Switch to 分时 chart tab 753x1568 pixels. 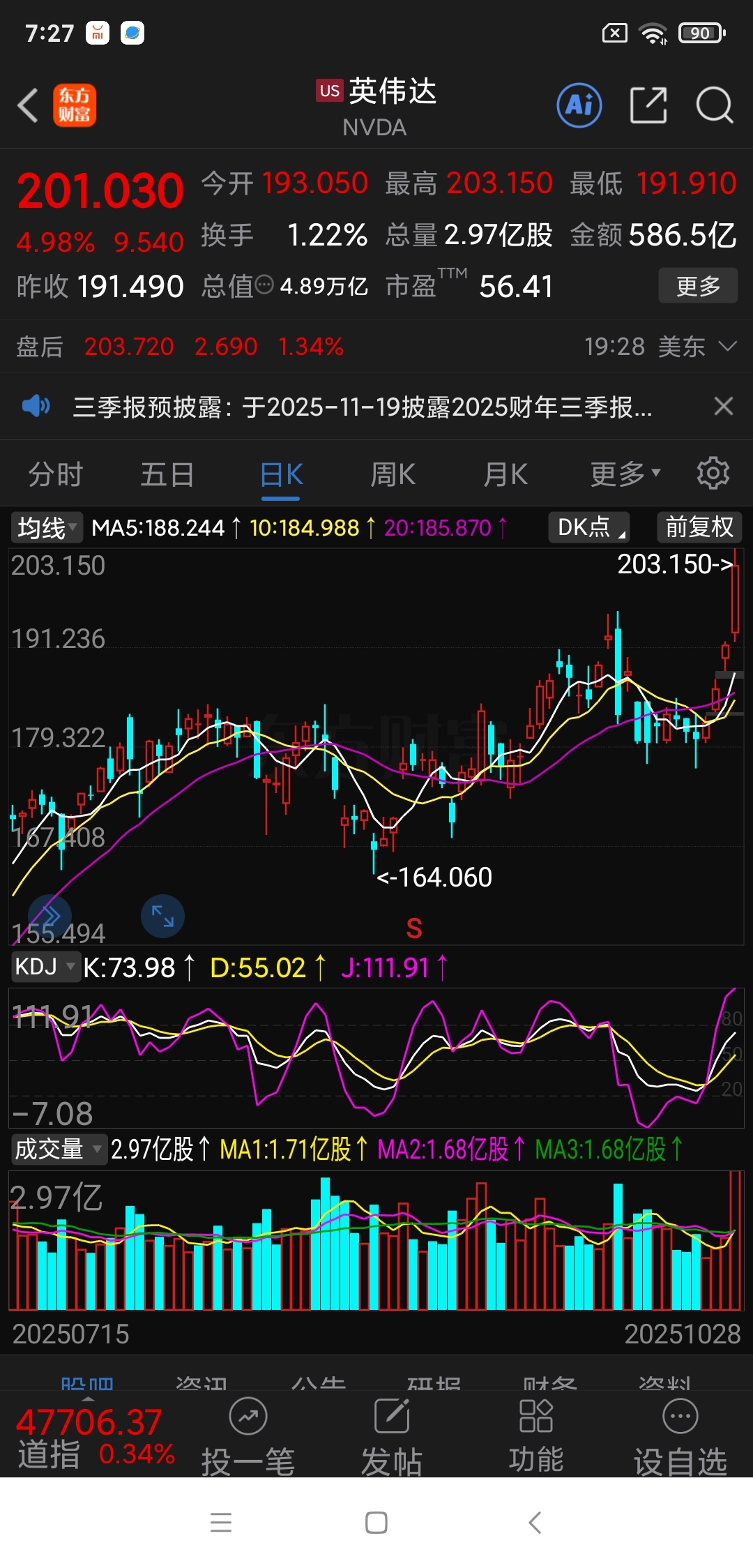coord(56,474)
